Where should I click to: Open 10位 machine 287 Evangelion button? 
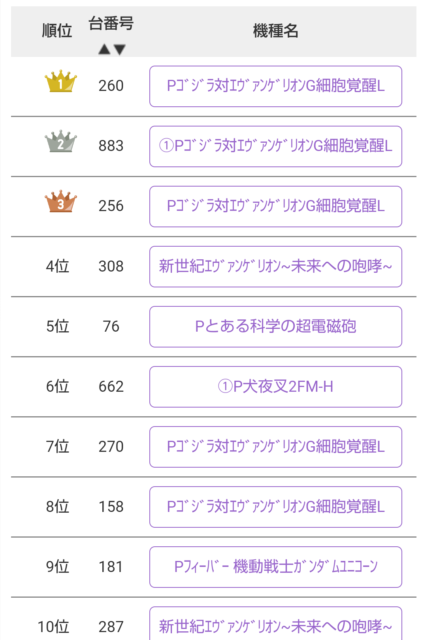point(275,624)
